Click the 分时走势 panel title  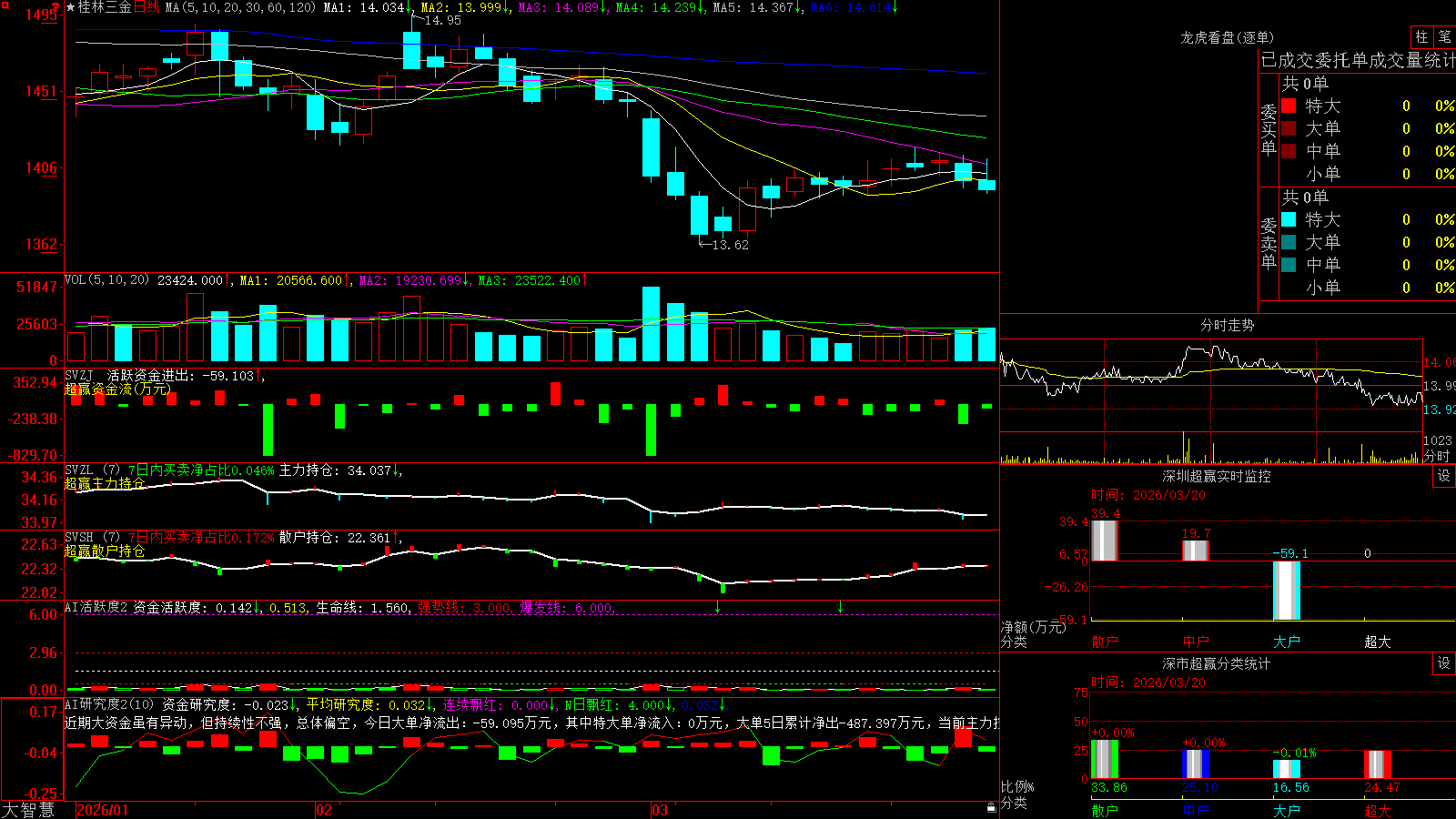point(1227,325)
